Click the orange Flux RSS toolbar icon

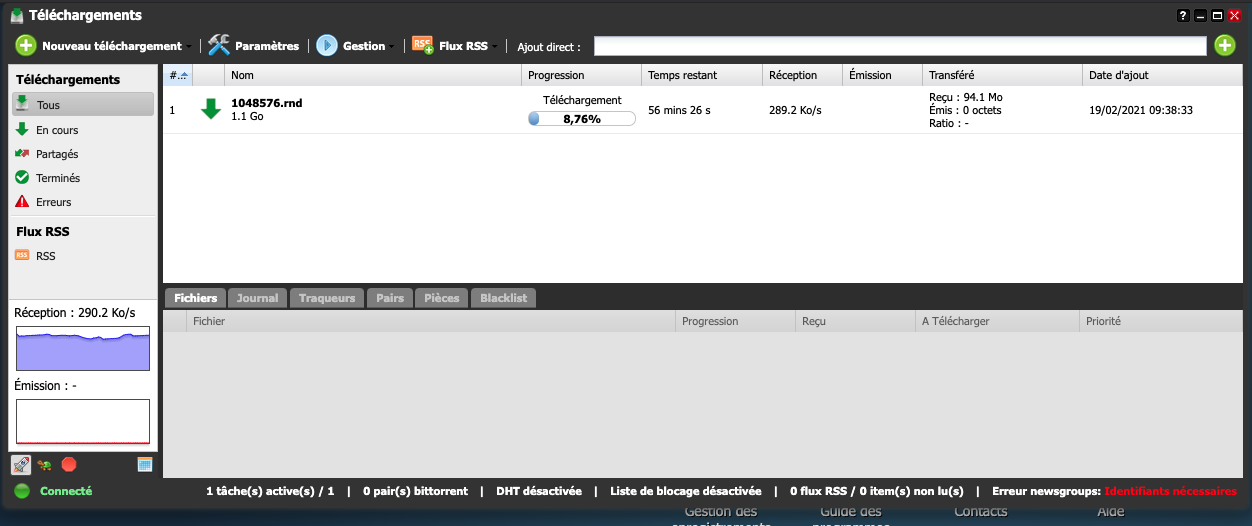pos(422,45)
